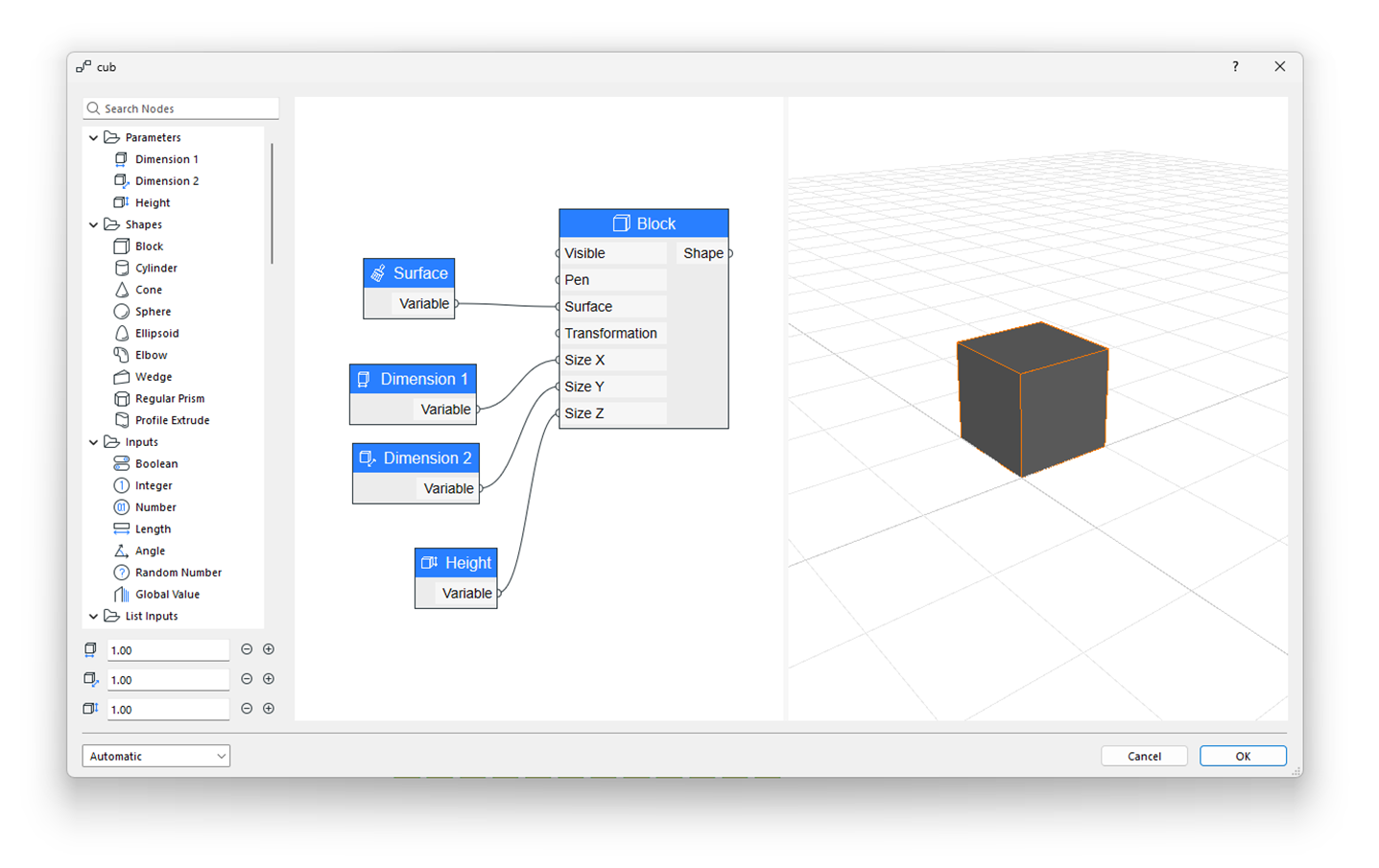Click the icon on Height node header

tap(429, 563)
